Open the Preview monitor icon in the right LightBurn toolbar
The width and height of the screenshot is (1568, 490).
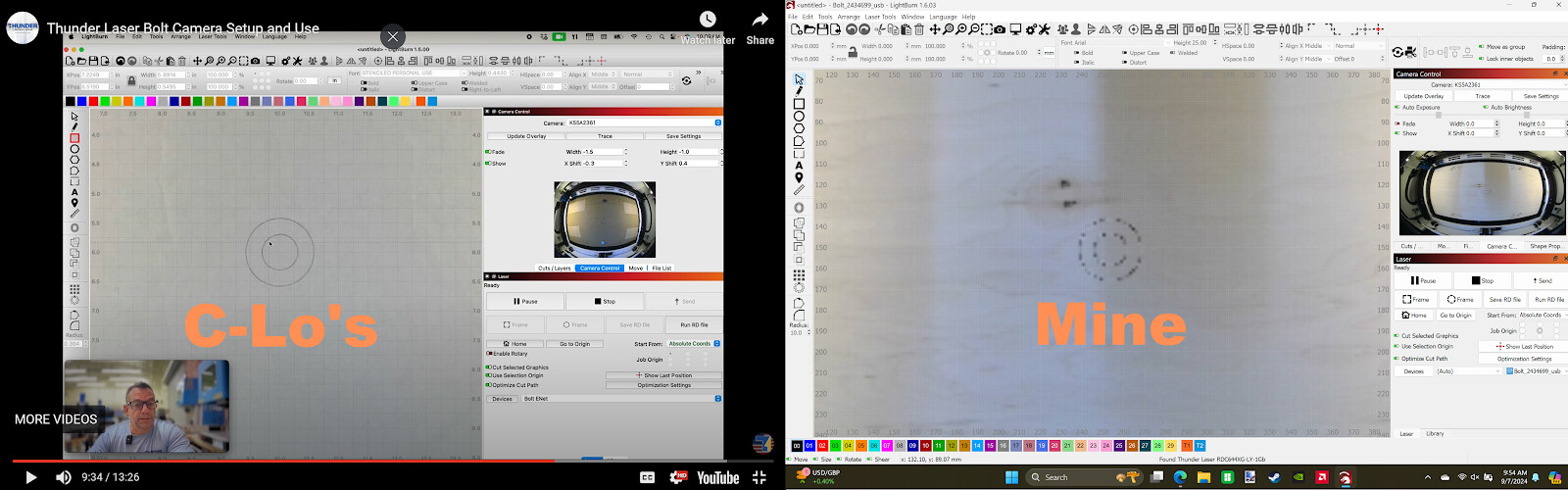pyautogui.click(x=1015, y=29)
